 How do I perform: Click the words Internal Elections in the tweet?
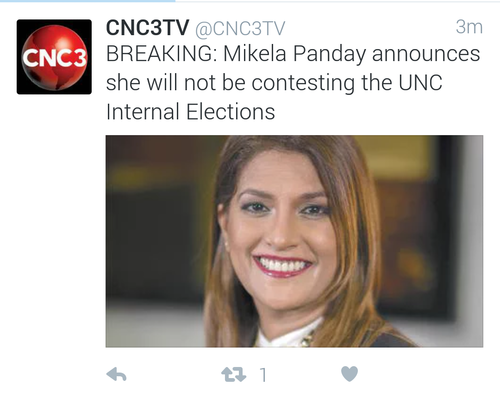click(191, 112)
